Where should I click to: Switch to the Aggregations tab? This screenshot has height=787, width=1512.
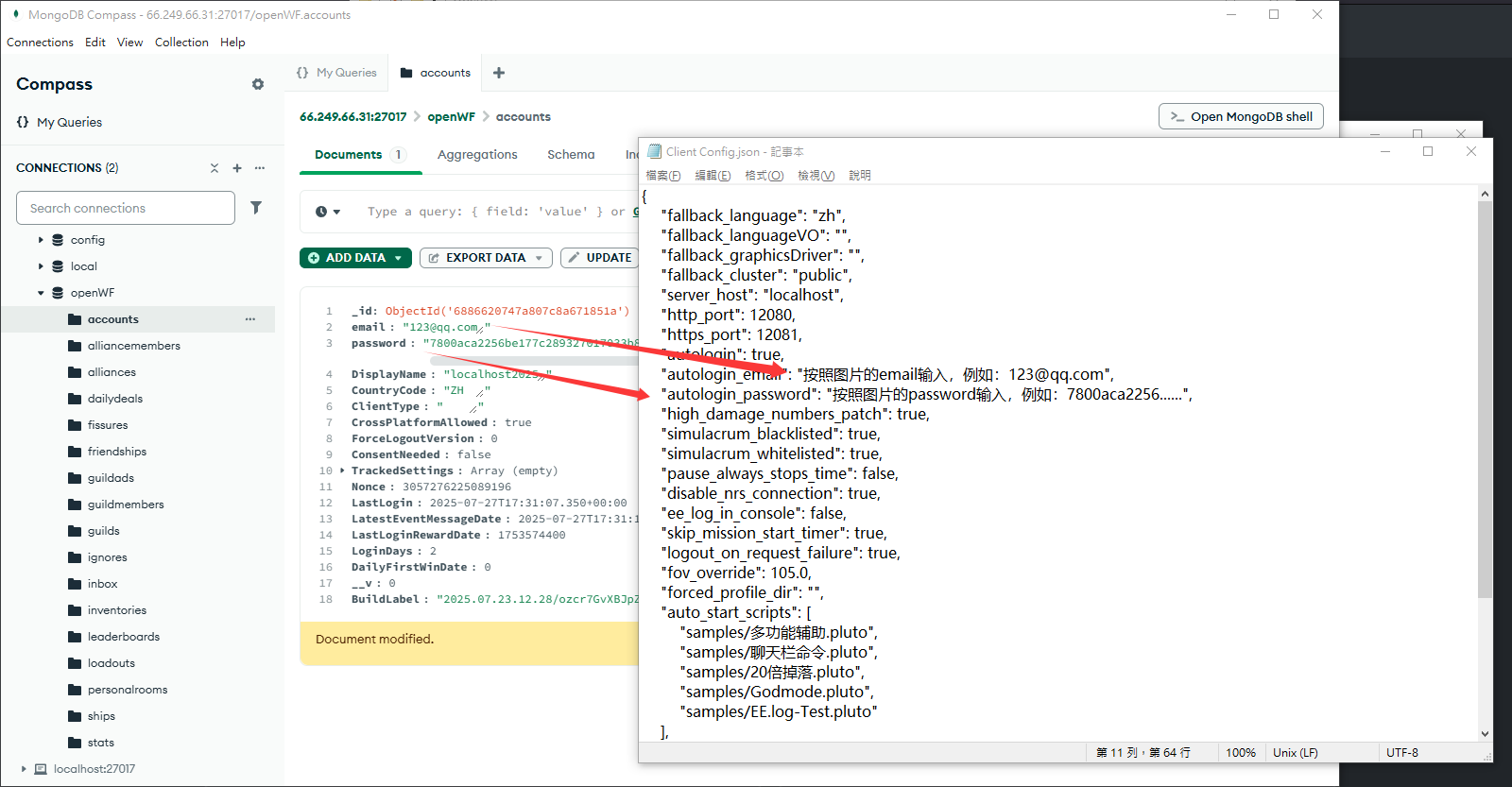click(477, 155)
